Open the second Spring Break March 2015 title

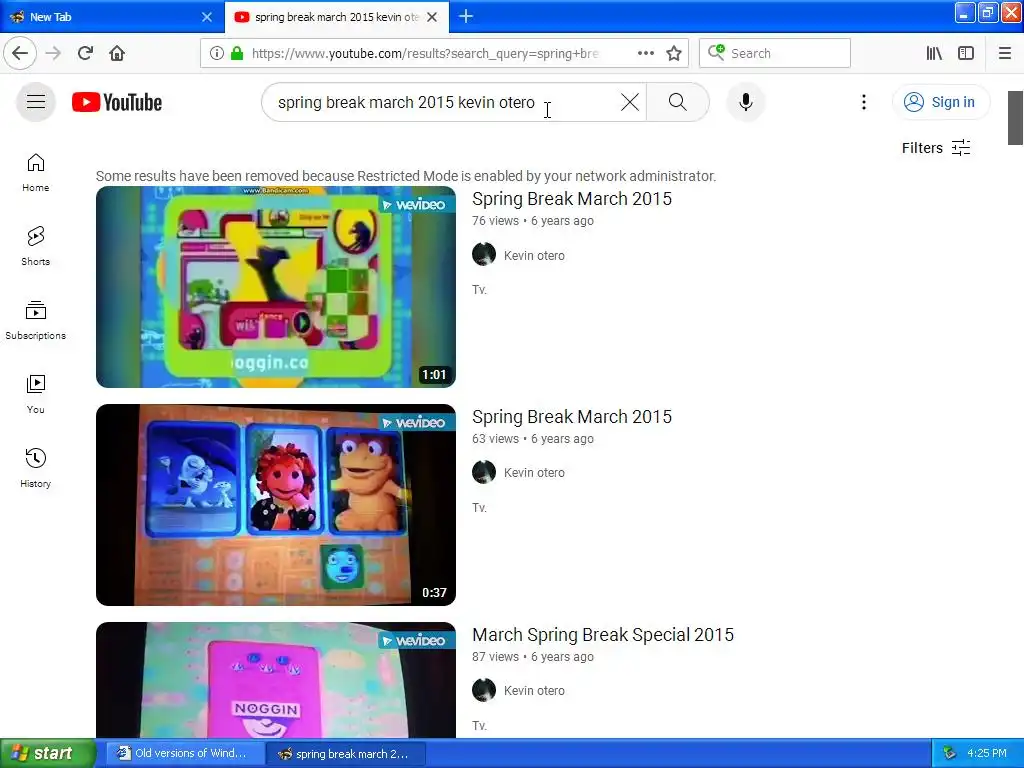(x=571, y=417)
